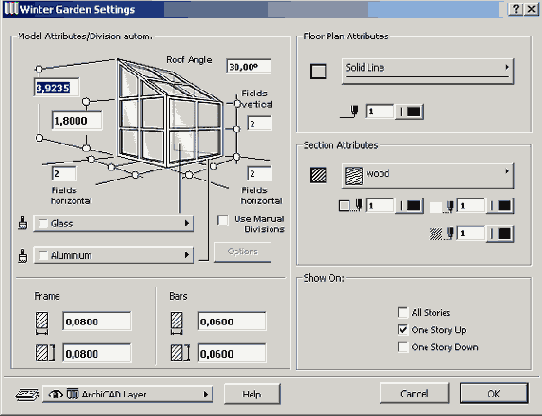Click the fill hatch pen icon
This screenshot has height=416, width=542.
(x=442, y=234)
